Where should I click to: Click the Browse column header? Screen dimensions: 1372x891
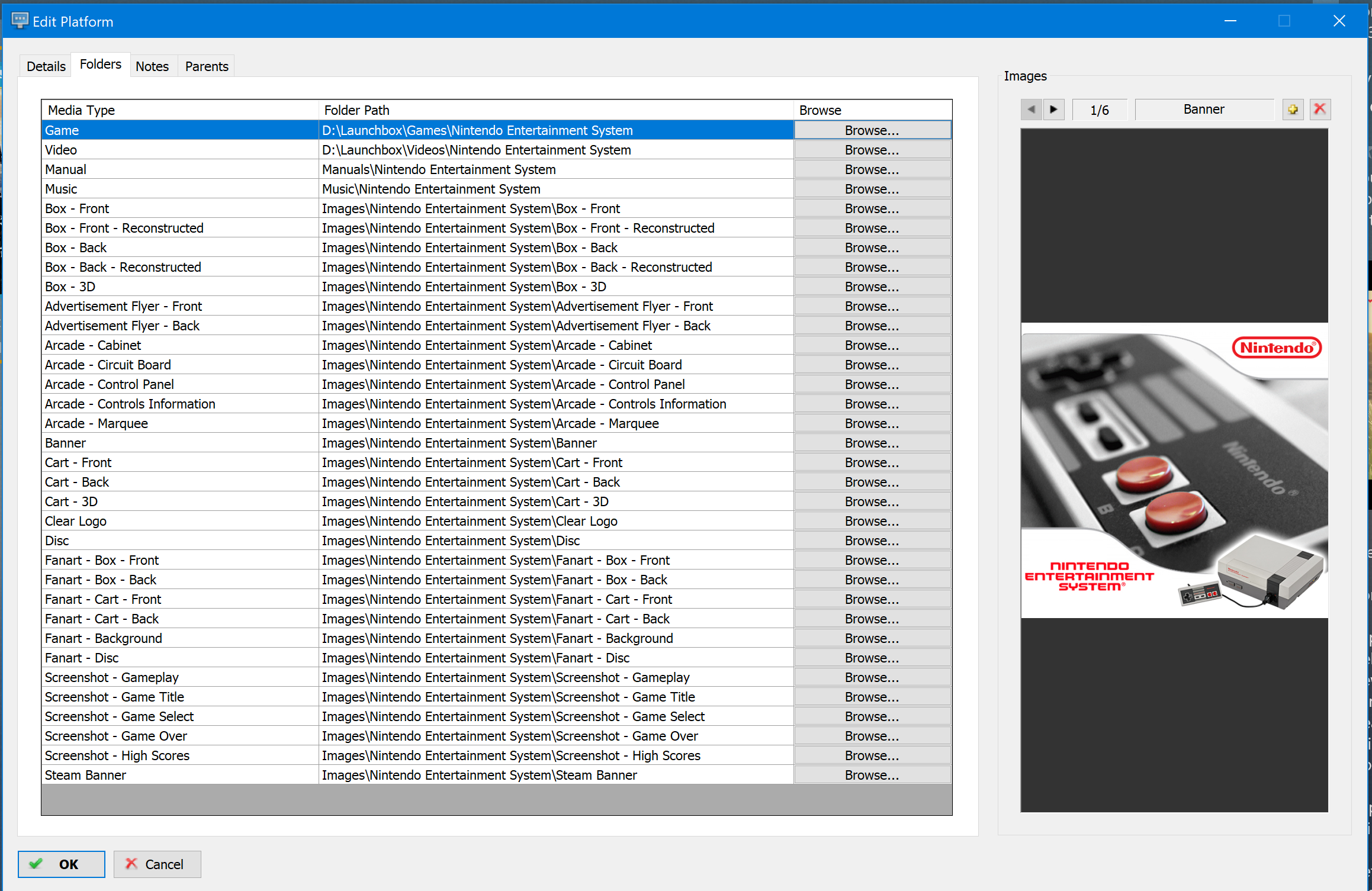873,110
